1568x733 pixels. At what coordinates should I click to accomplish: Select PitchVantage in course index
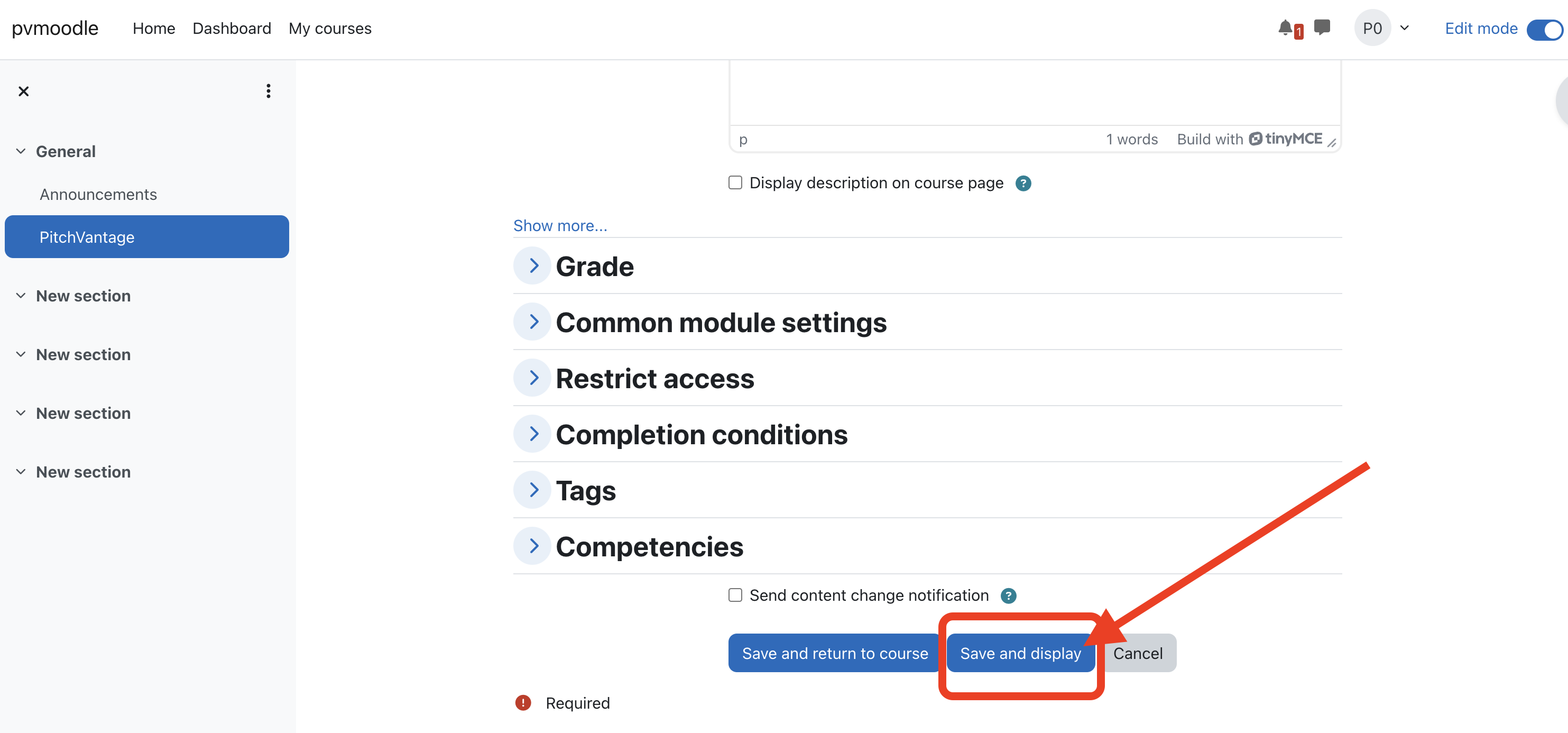146,237
